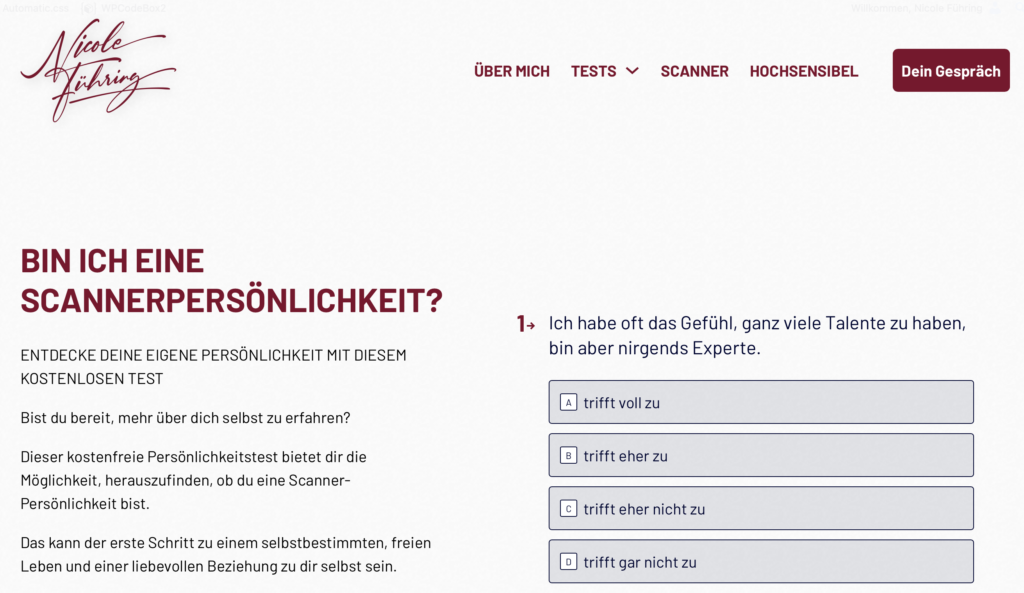Click the 'D' badge on 'trifft gar nicht zu'

click(567, 560)
